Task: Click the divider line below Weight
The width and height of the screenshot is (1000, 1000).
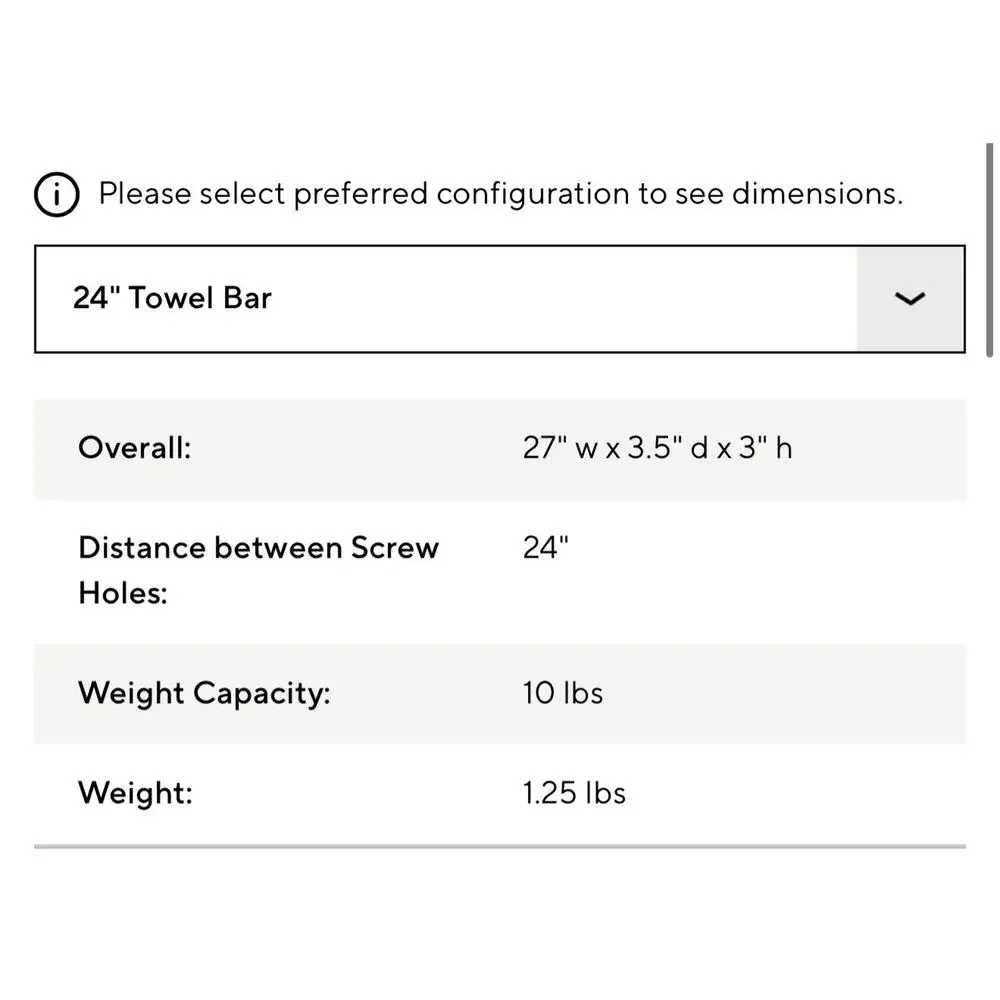Action: pos(500,846)
